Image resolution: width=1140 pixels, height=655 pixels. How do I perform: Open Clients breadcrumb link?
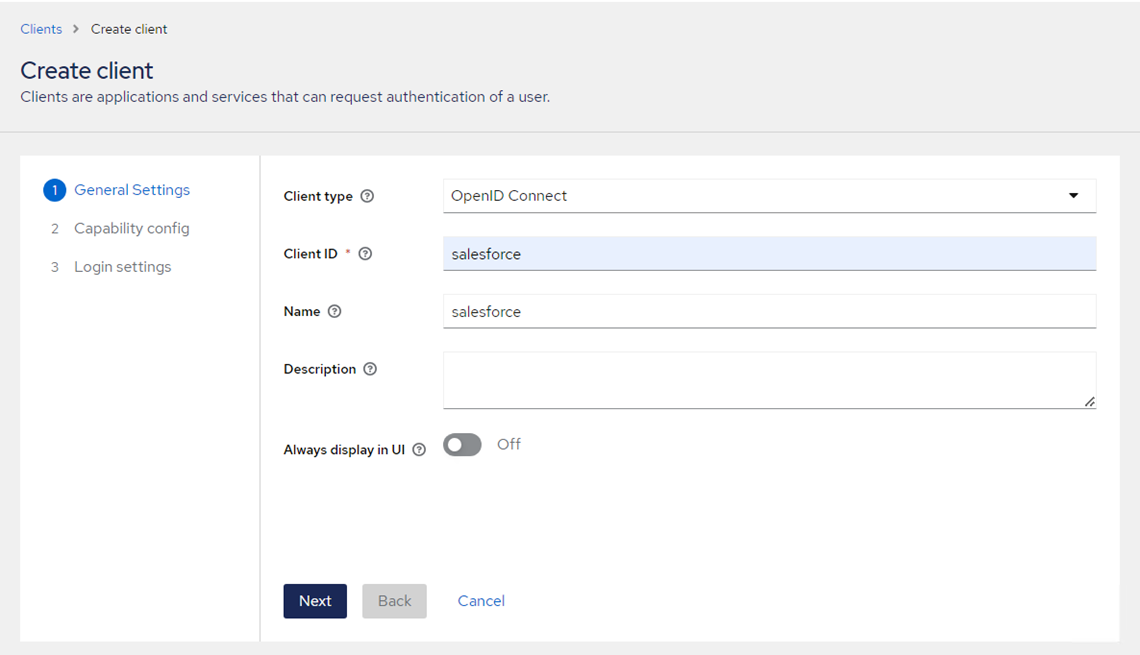pos(41,29)
